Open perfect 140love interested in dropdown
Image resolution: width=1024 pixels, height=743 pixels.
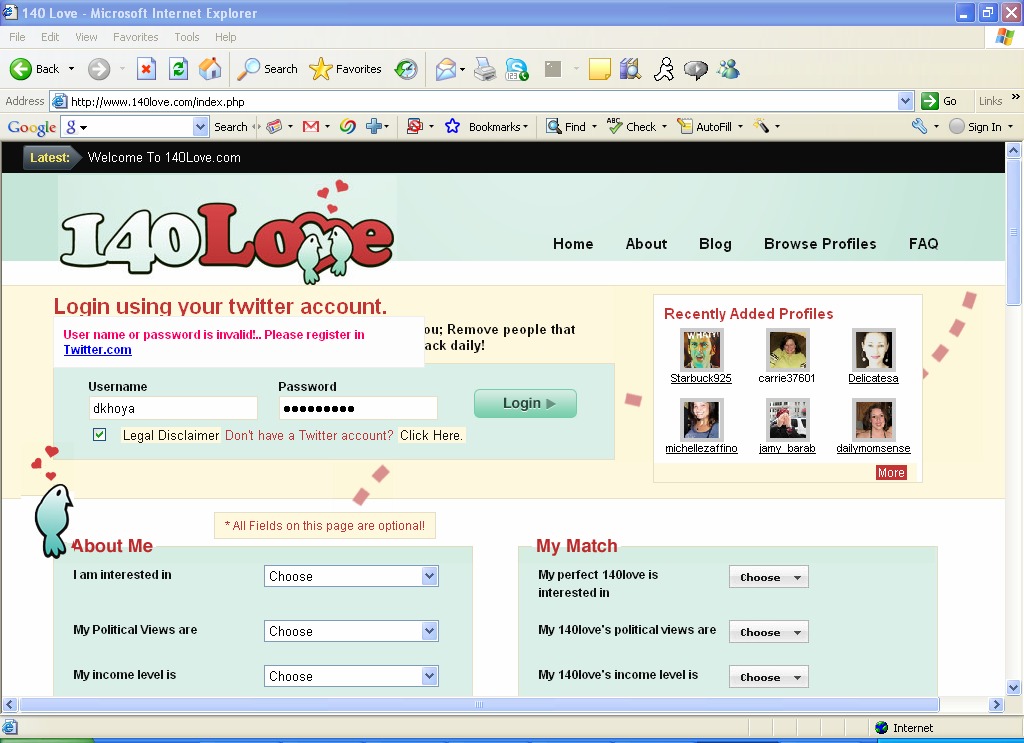tap(769, 577)
